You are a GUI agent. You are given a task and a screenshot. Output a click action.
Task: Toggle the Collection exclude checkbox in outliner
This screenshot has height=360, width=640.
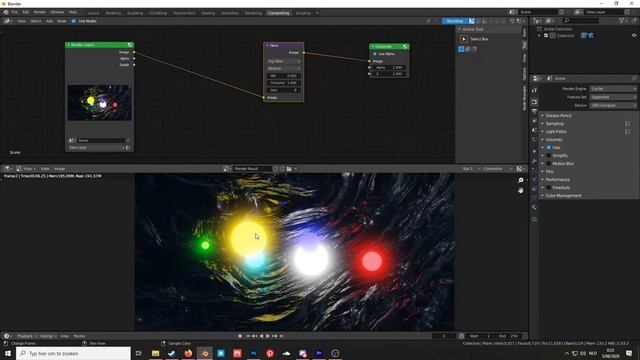click(x=546, y=36)
